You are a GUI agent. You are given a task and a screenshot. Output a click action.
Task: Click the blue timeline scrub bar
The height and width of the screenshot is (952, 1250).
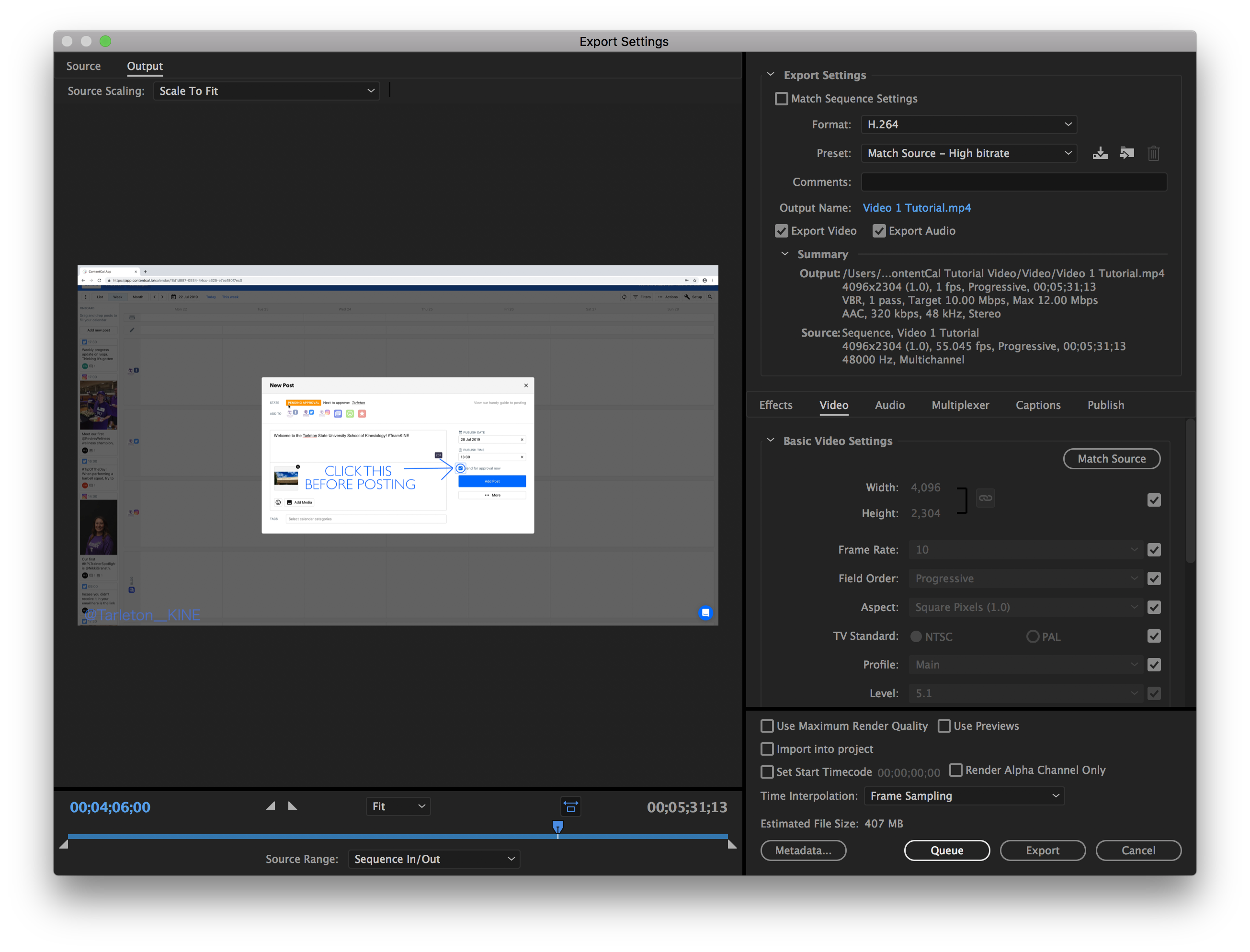pyautogui.click(x=397, y=837)
